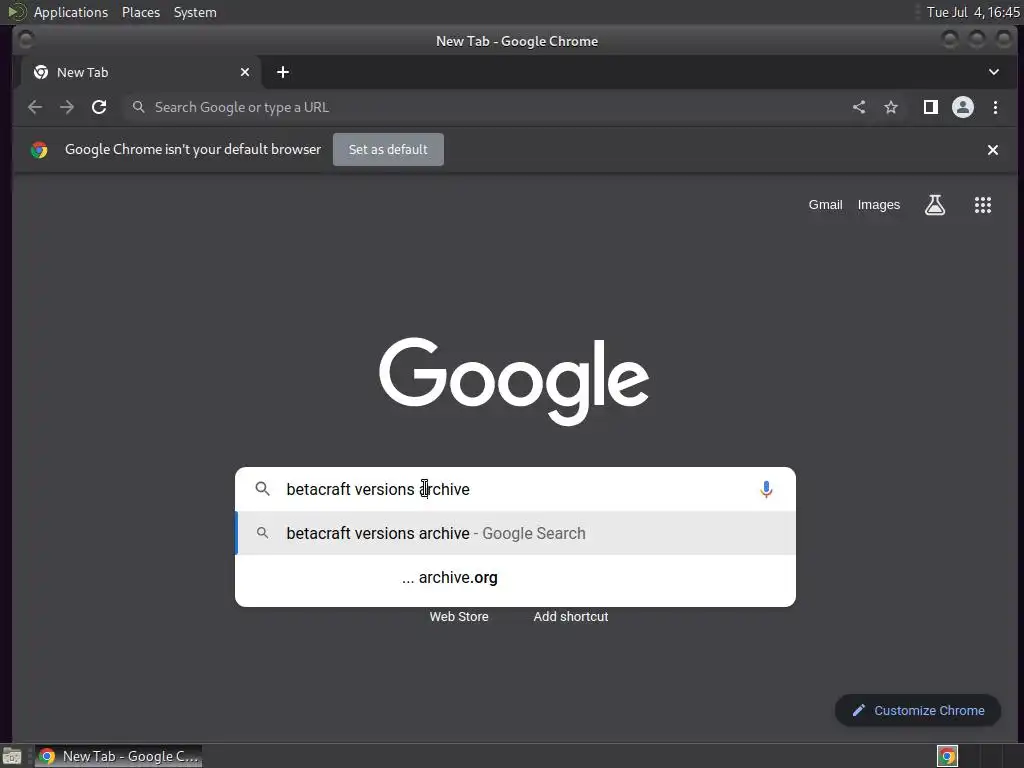Image resolution: width=1024 pixels, height=768 pixels.
Task: Open the Applications menu
Action: pyautogui.click(x=71, y=12)
